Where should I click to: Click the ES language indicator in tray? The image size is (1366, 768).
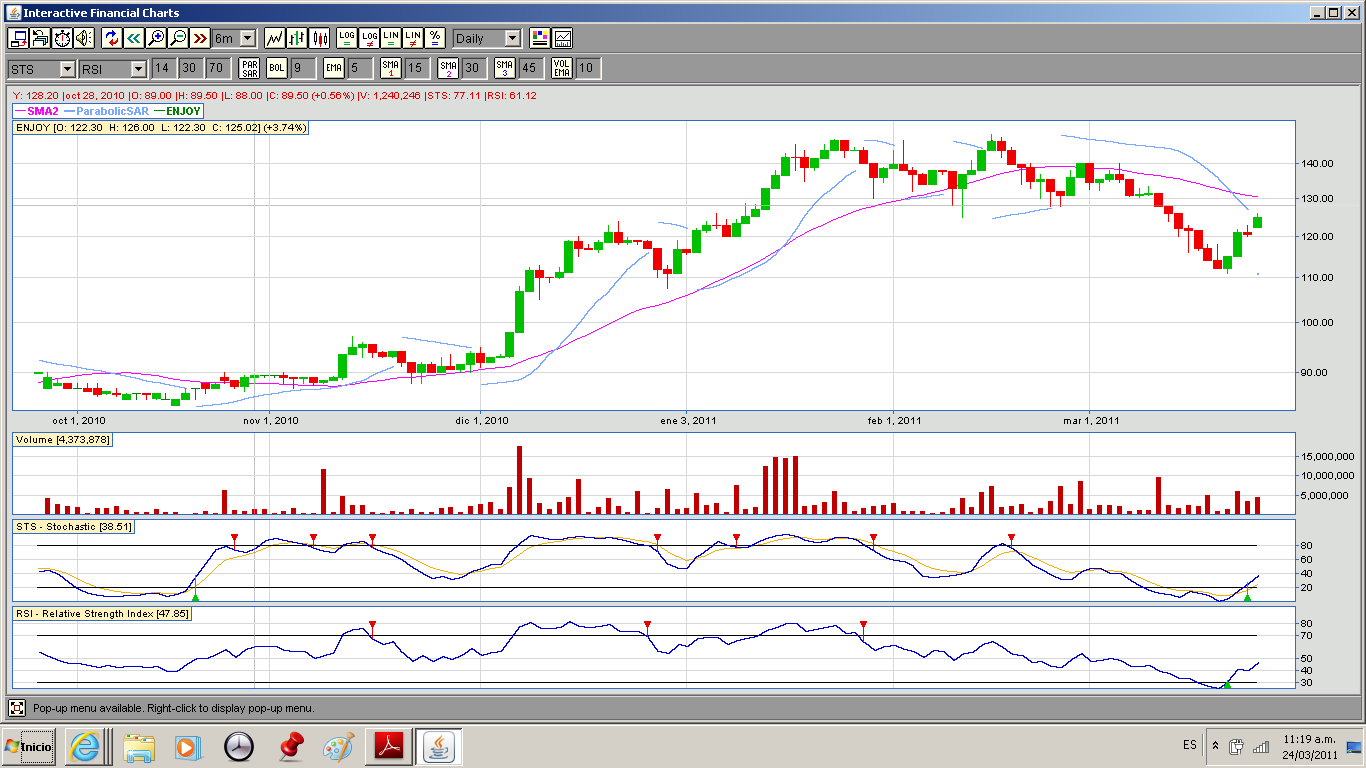point(1189,745)
